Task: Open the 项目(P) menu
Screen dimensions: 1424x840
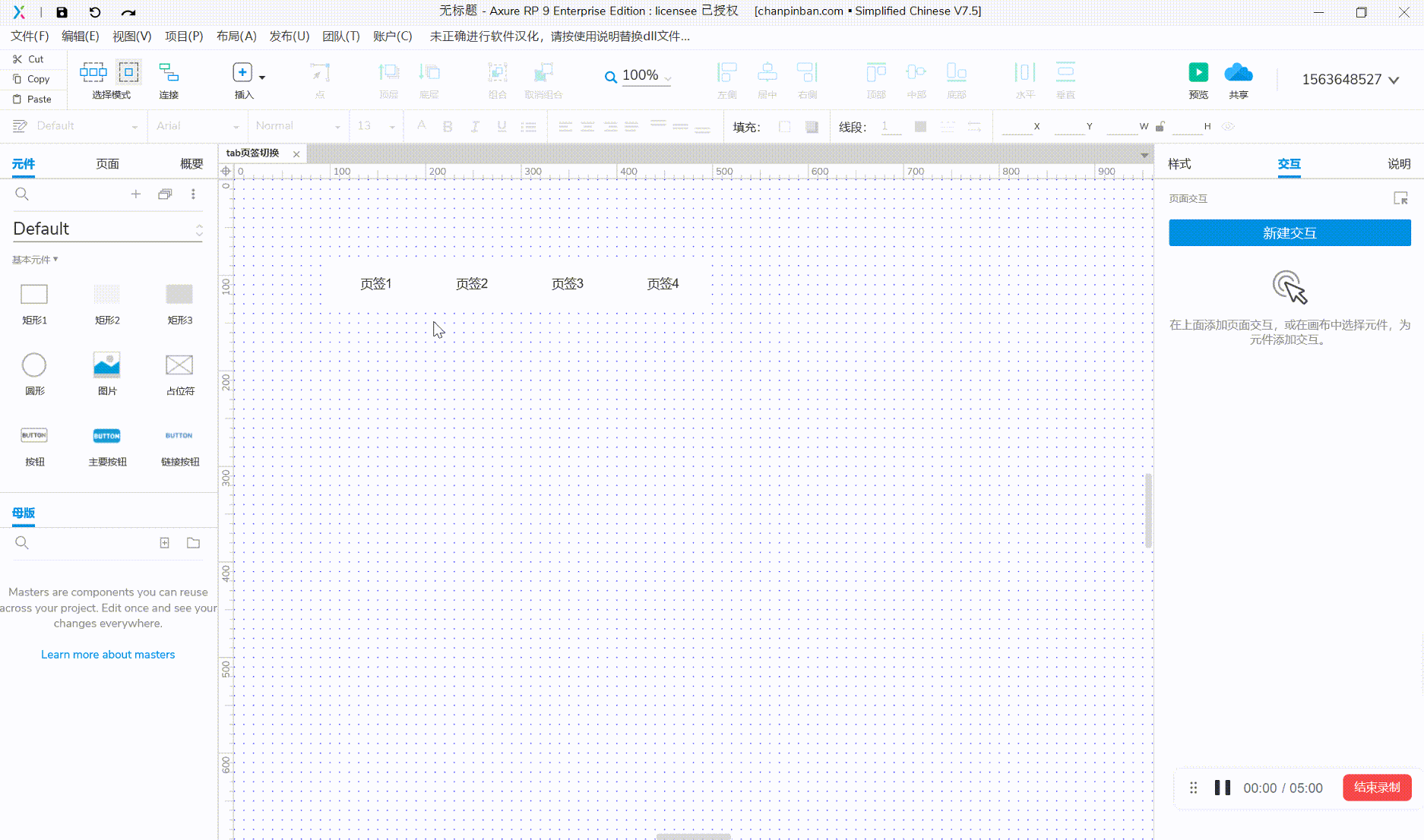Action: (184, 36)
